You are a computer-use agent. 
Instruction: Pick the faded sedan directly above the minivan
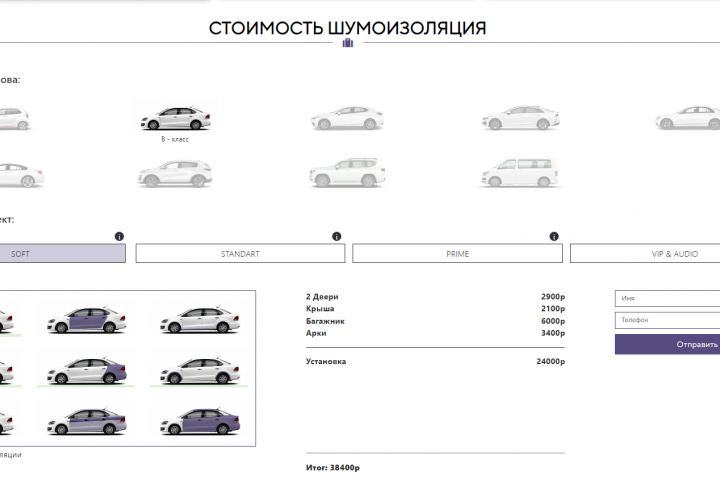point(520,118)
